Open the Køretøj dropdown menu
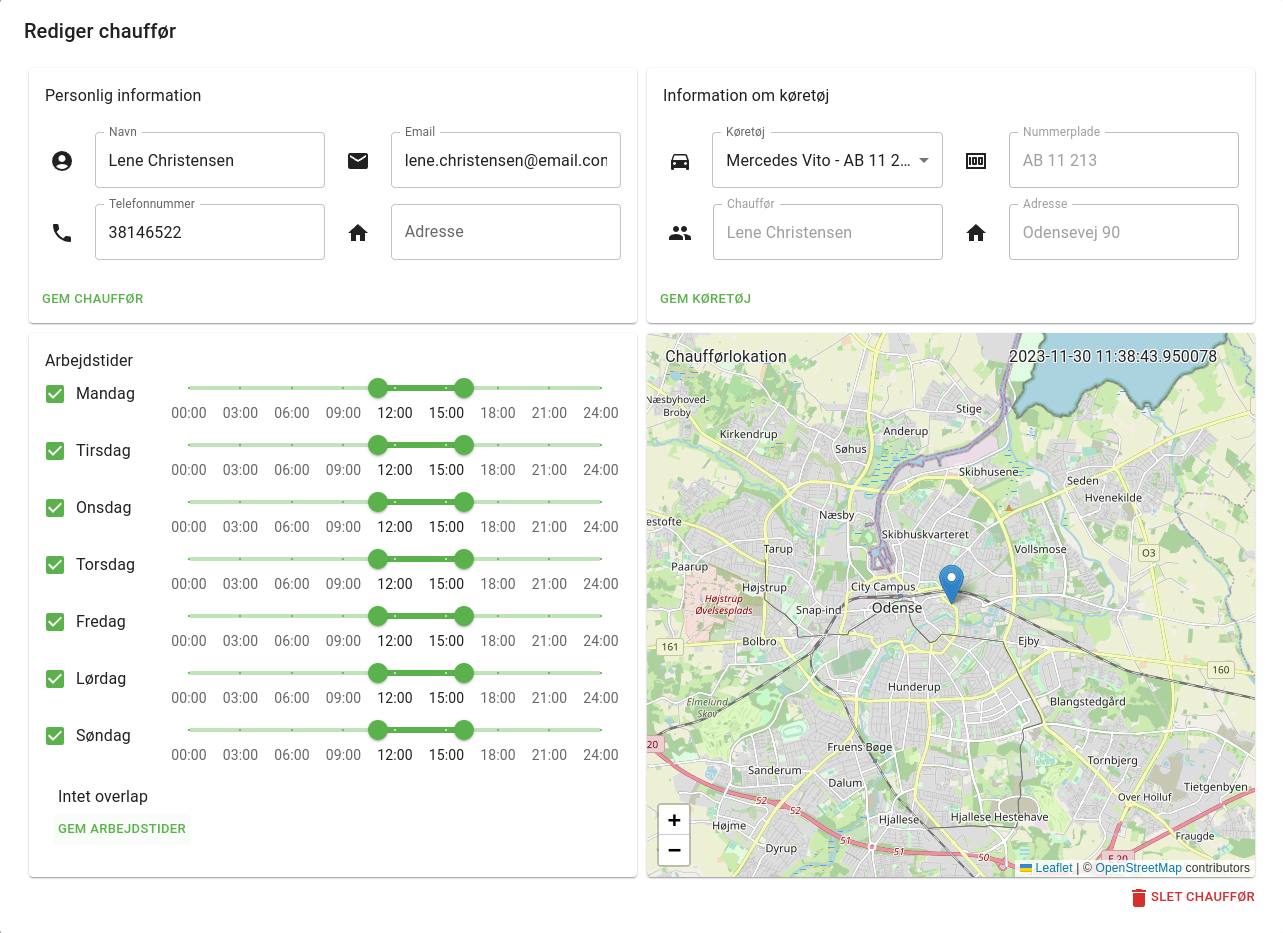Image resolution: width=1283 pixels, height=933 pixels. [x=826, y=161]
